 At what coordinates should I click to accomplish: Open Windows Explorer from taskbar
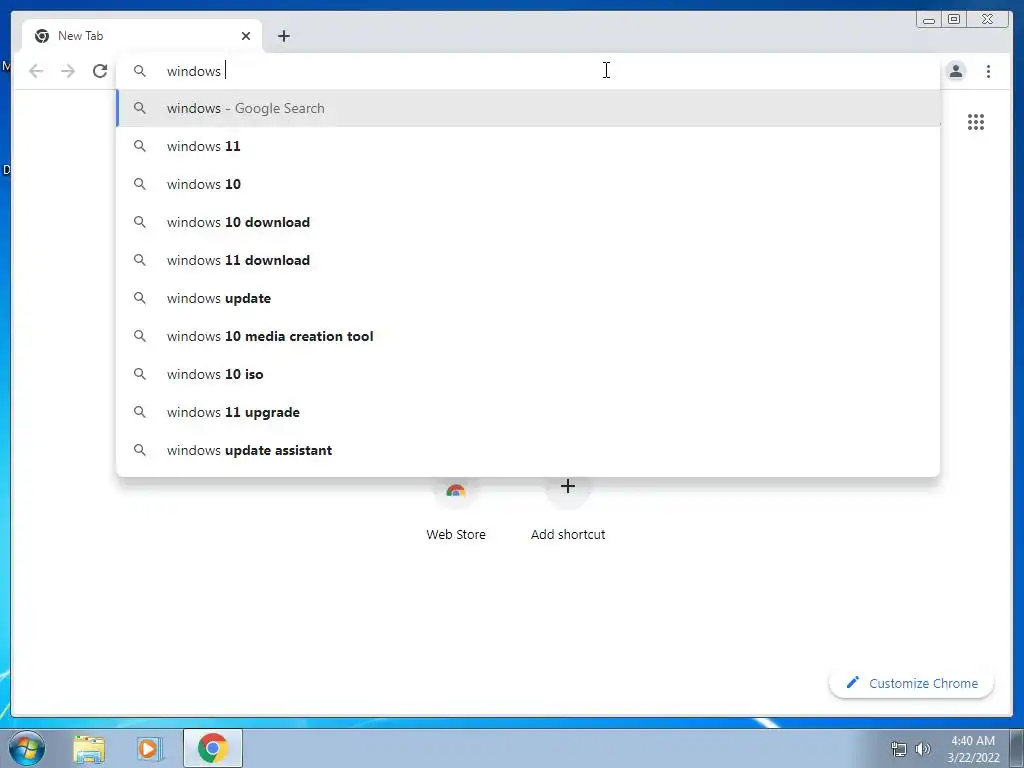coord(89,748)
